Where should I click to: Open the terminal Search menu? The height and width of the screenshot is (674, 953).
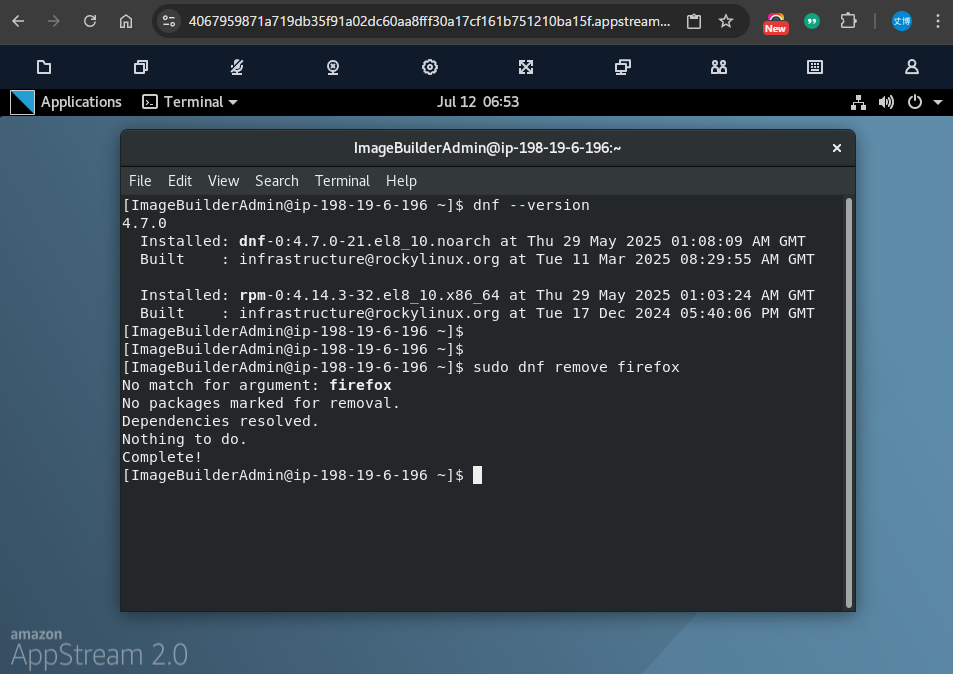(277, 181)
